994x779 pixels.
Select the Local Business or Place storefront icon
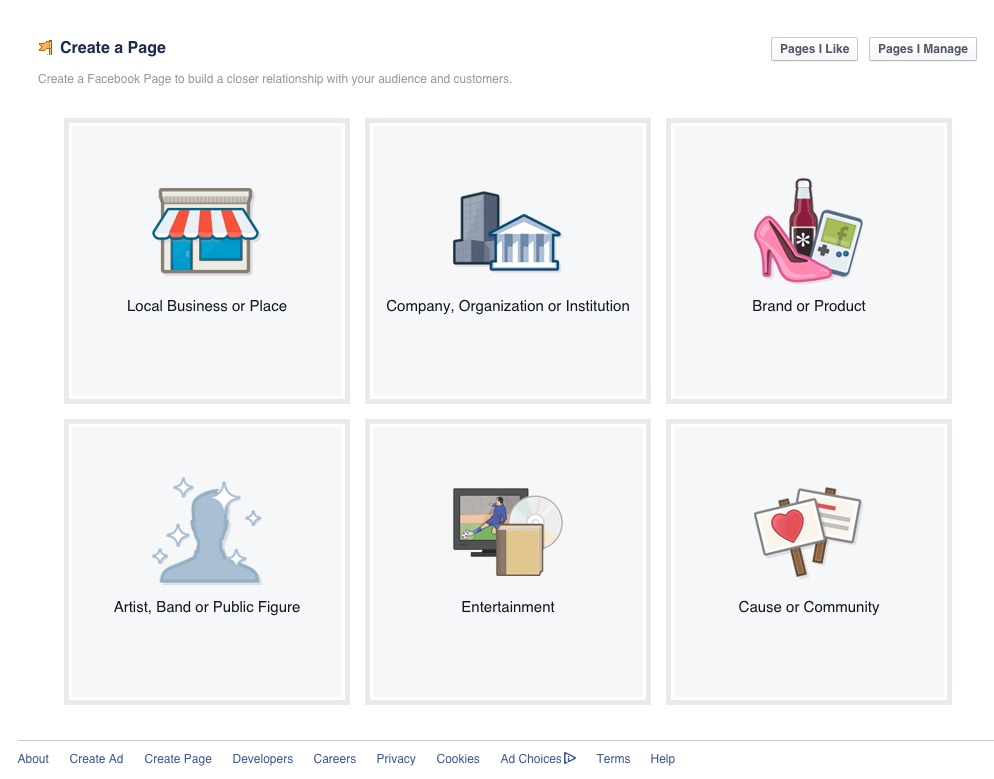point(206,231)
